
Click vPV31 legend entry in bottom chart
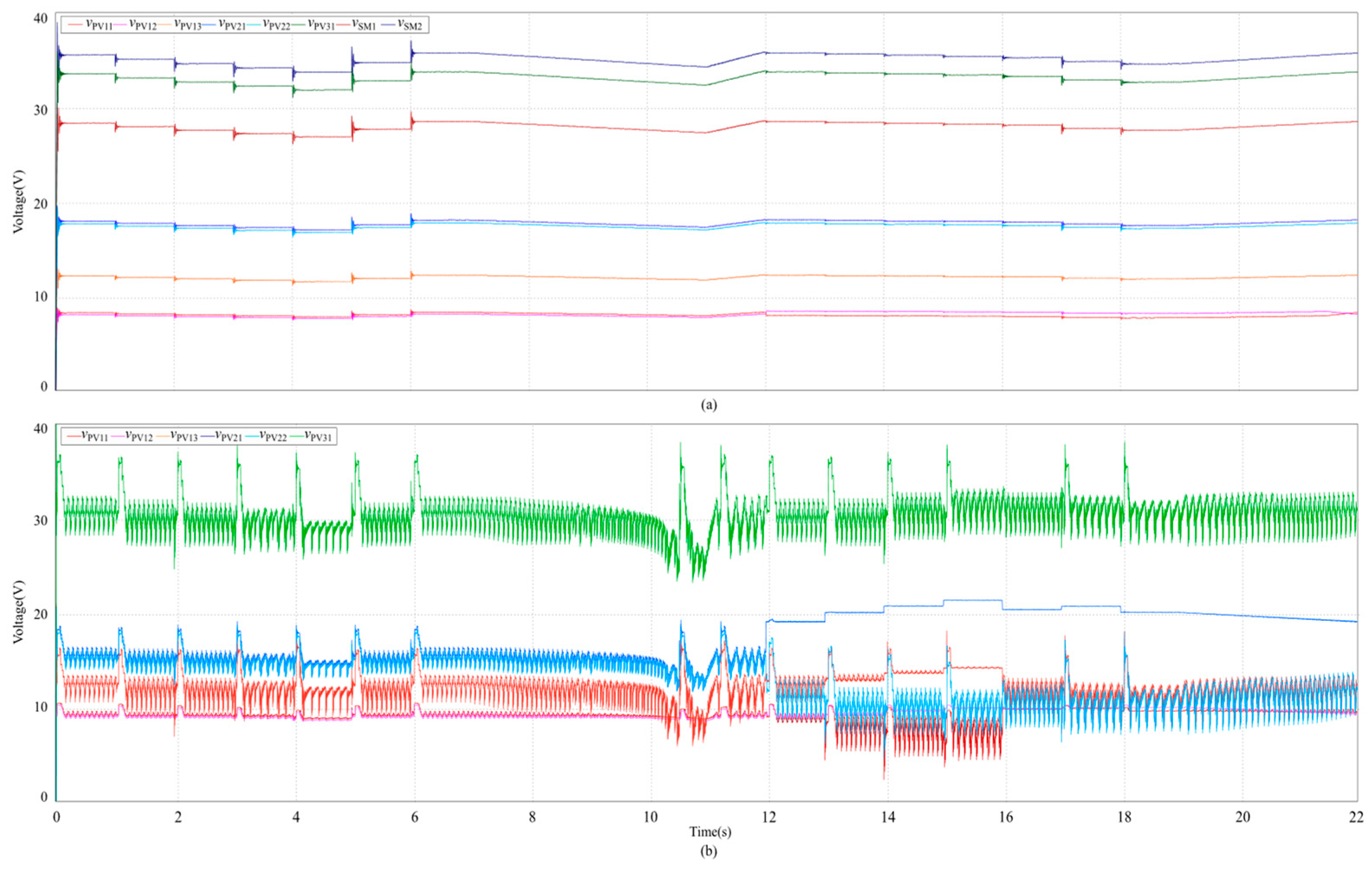pyautogui.click(x=318, y=436)
